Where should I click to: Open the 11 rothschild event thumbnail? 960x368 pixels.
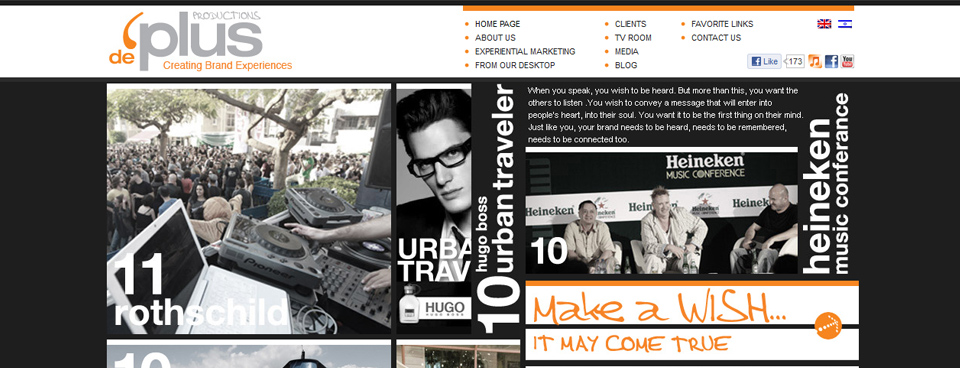(249, 209)
